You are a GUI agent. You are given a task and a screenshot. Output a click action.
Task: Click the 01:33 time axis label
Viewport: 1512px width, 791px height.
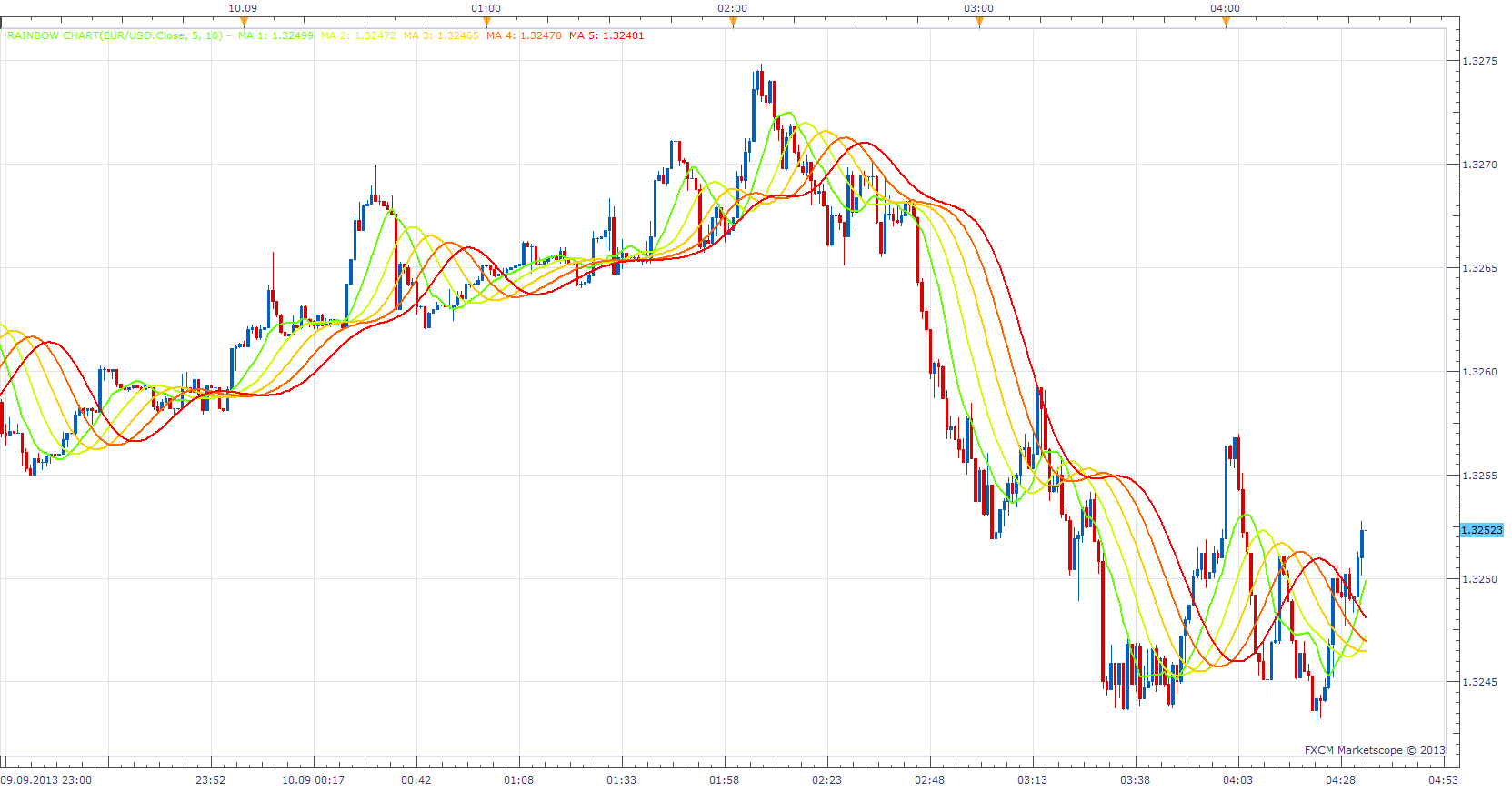click(x=622, y=780)
